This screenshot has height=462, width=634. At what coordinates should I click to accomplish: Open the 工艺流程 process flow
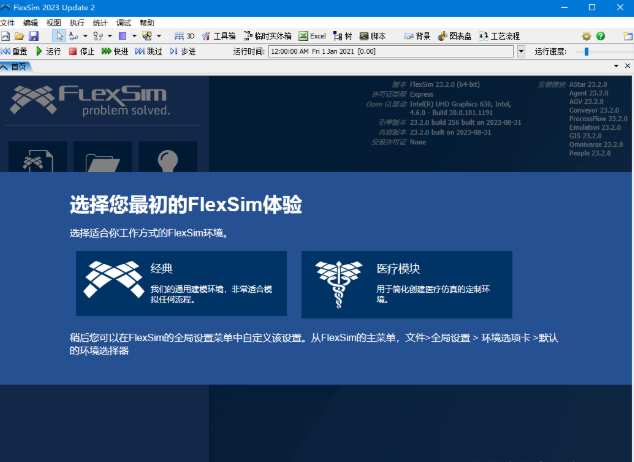click(x=499, y=36)
